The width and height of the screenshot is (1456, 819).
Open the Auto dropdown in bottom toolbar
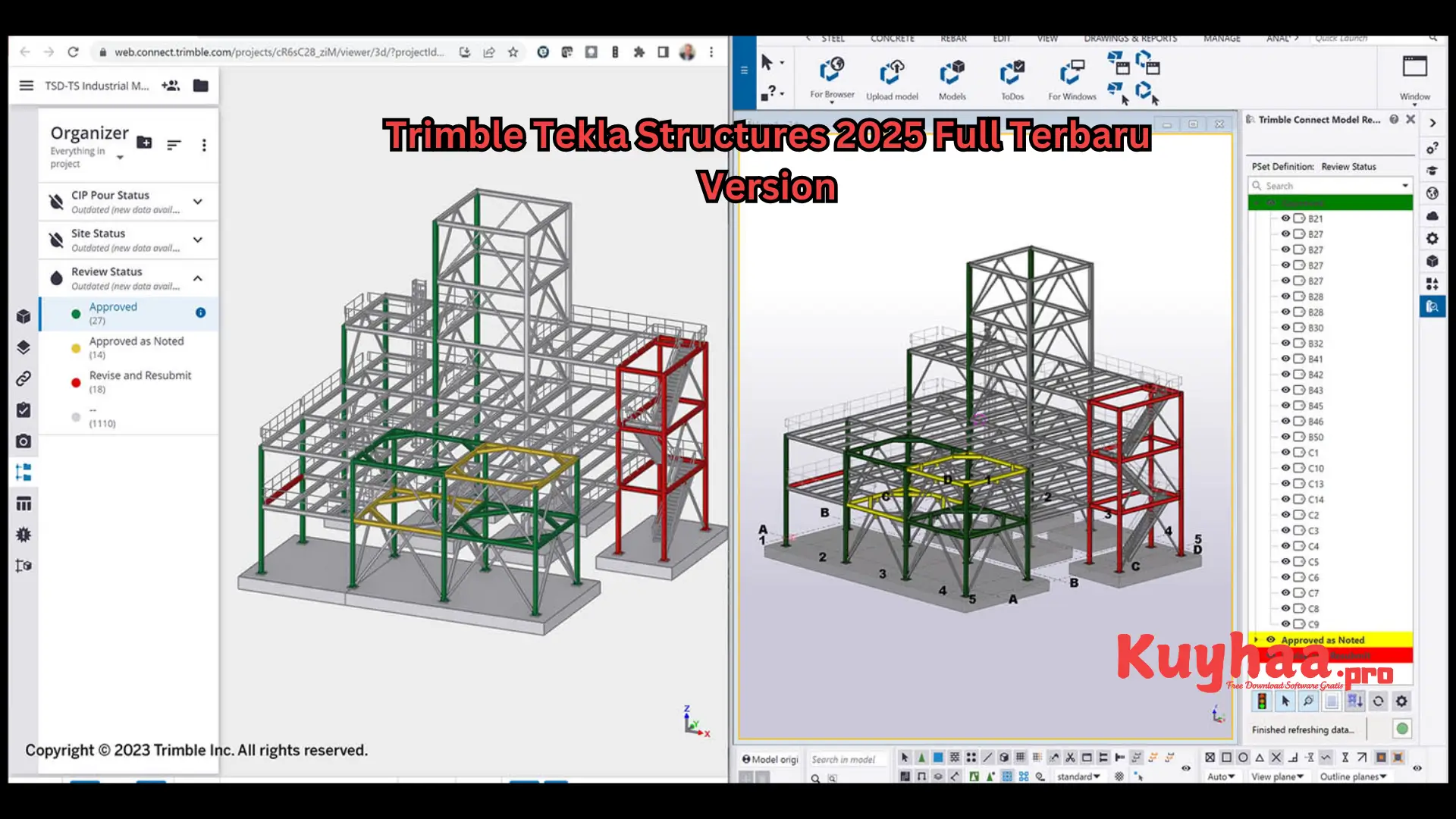pyautogui.click(x=1222, y=776)
